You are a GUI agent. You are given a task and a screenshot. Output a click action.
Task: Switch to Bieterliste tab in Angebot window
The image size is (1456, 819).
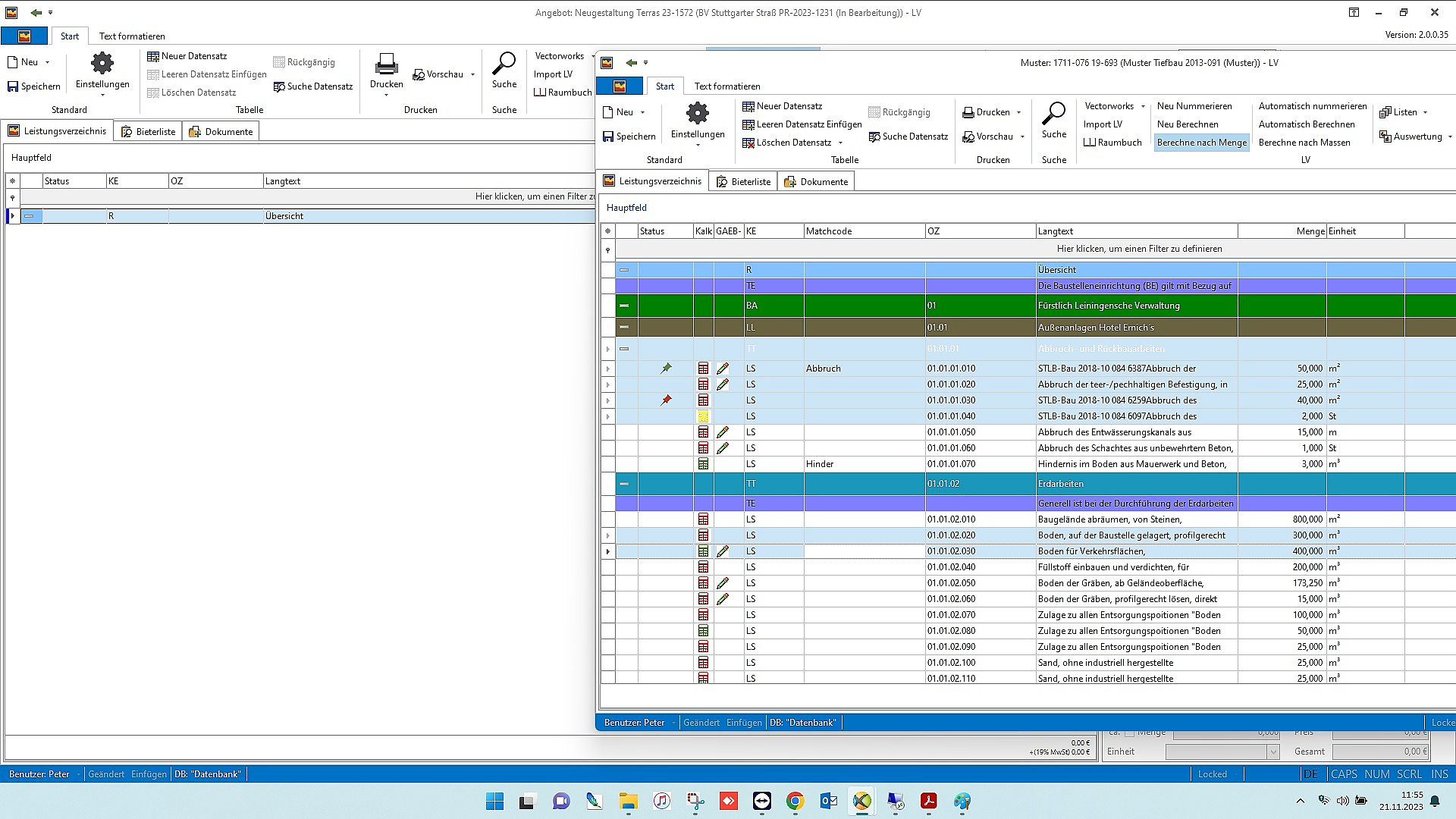point(148,132)
